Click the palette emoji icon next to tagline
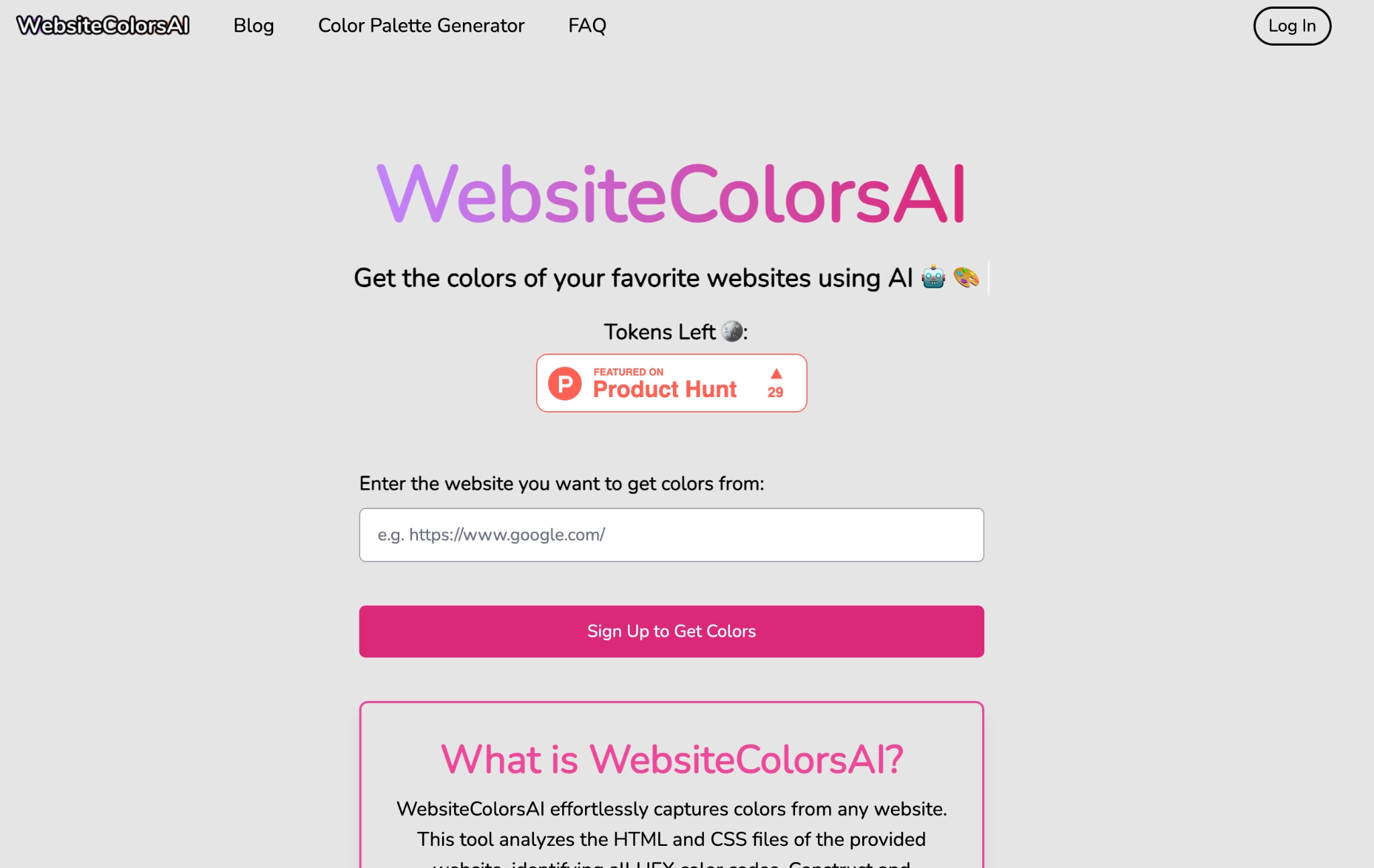 pos(965,277)
